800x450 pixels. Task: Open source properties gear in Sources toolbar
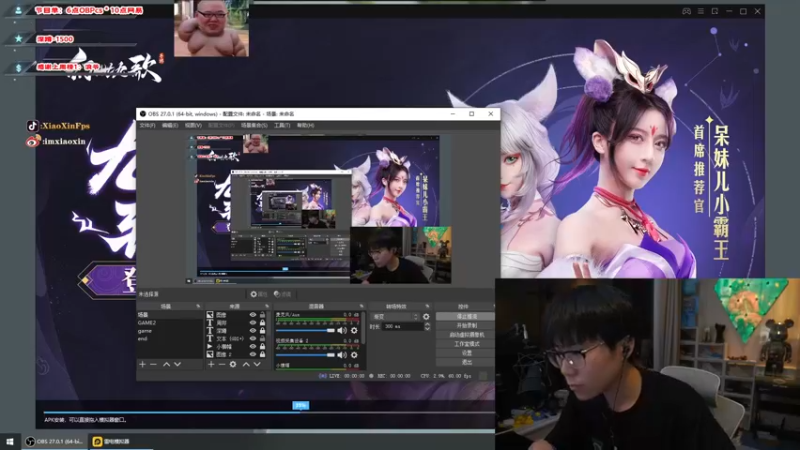point(233,364)
